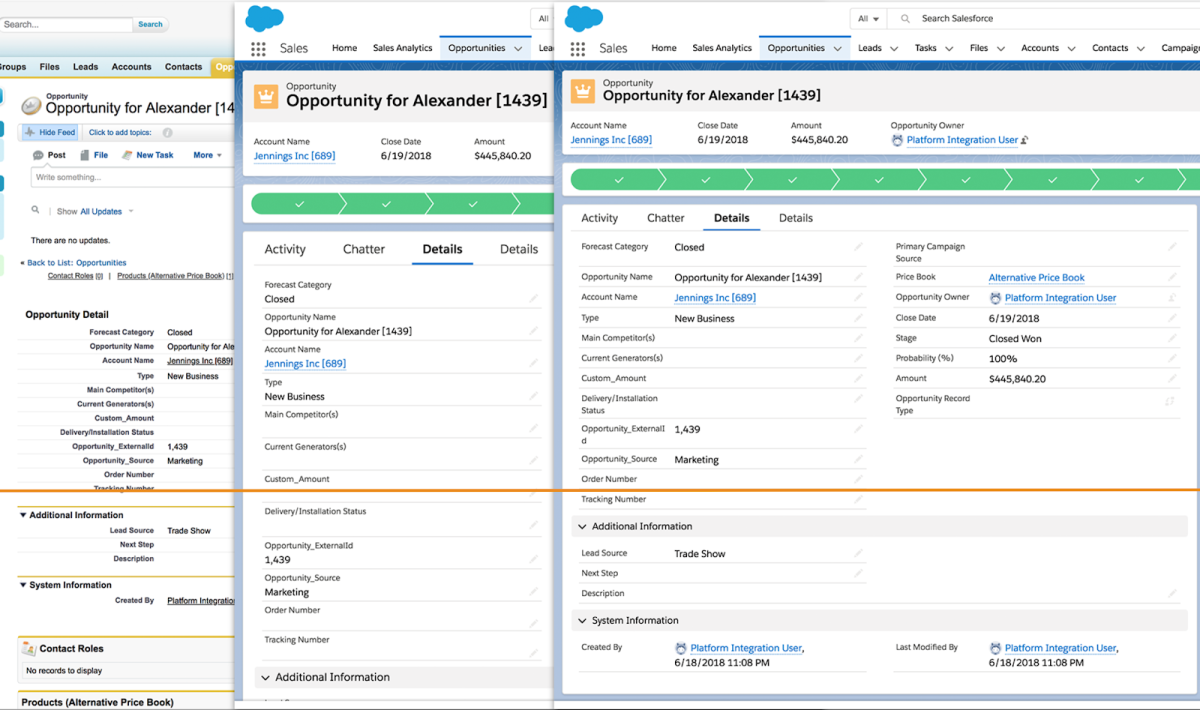Edit the Forecast Category pencil icon in right panel
The width and height of the screenshot is (1200, 710).
(858, 247)
